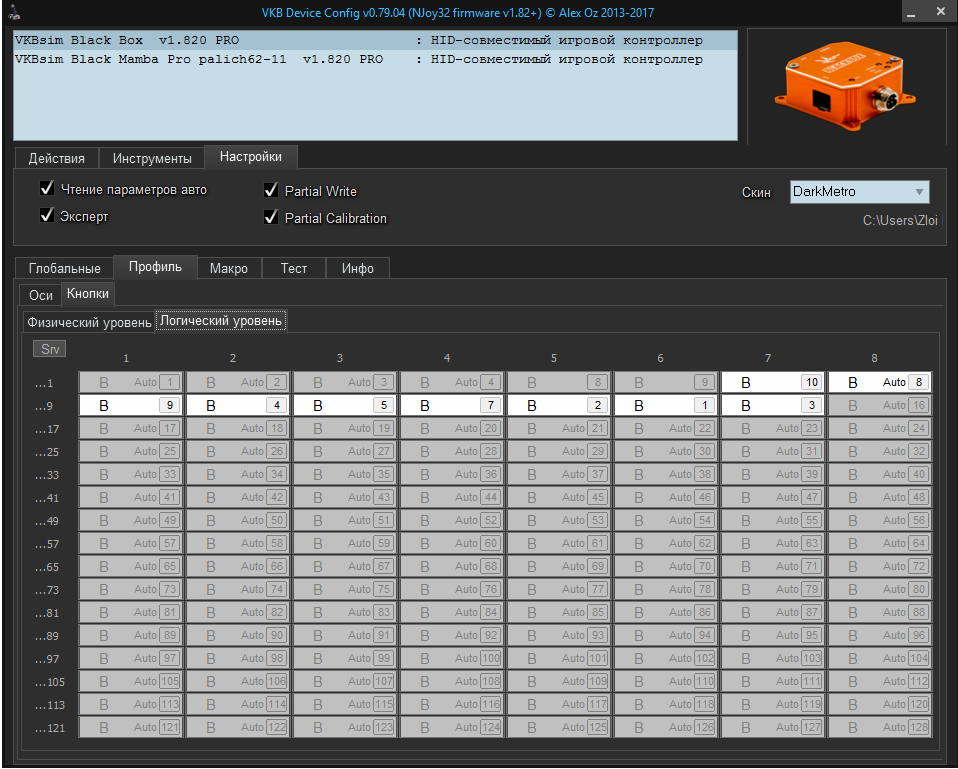This screenshot has width=958, height=769.
Task: Go to the Глобальные tab
Action: tap(65, 268)
